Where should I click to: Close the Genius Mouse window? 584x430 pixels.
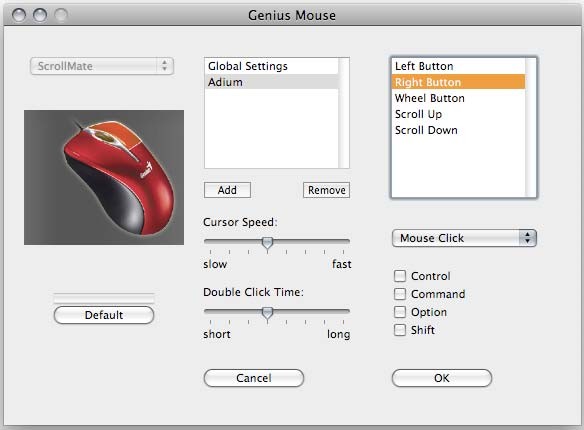click(x=19, y=15)
